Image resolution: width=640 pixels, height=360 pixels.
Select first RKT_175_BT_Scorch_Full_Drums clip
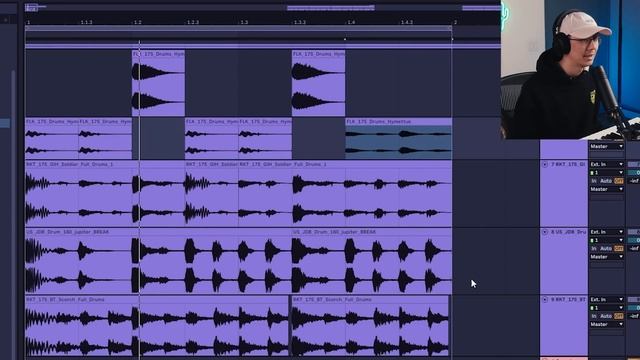(x=157, y=327)
